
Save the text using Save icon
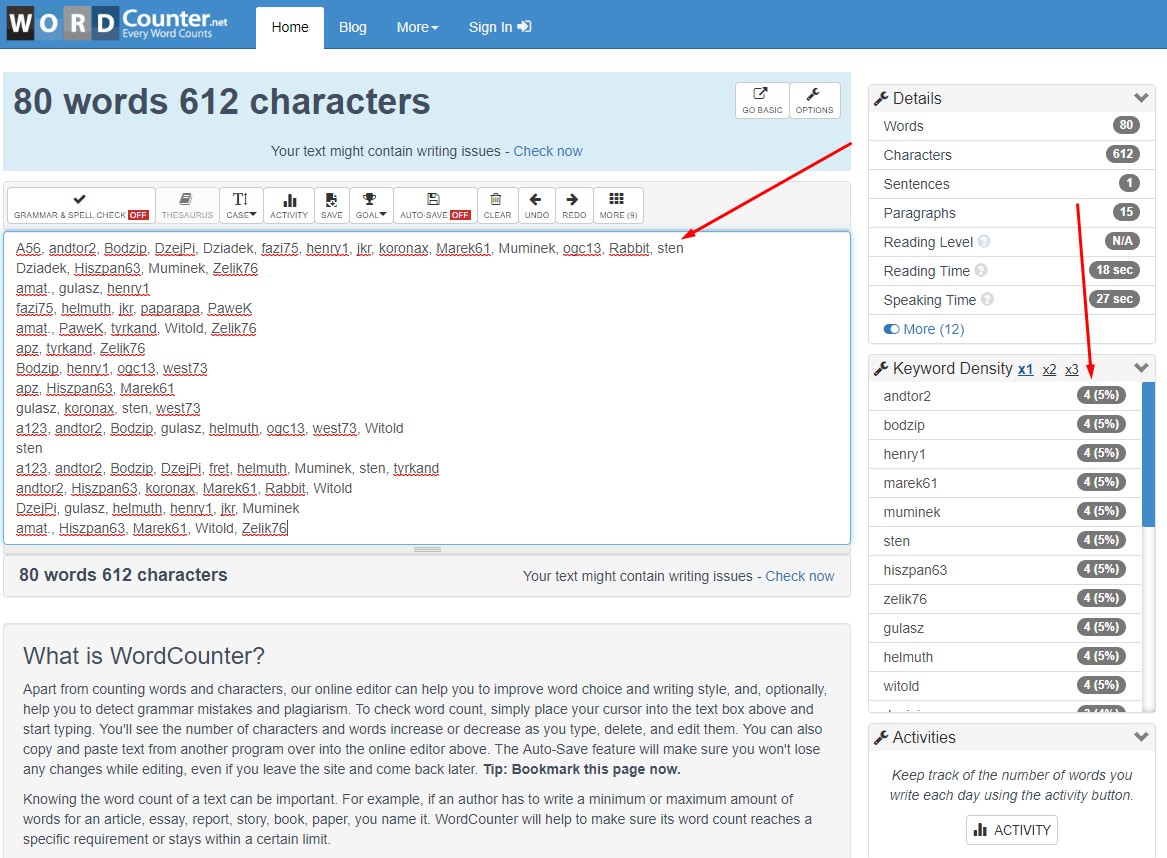point(331,205)
